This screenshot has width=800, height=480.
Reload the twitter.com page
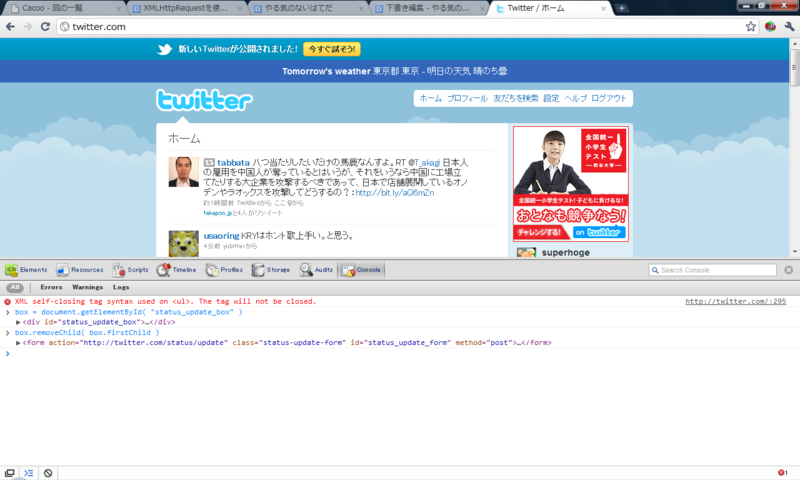[45, 27]
